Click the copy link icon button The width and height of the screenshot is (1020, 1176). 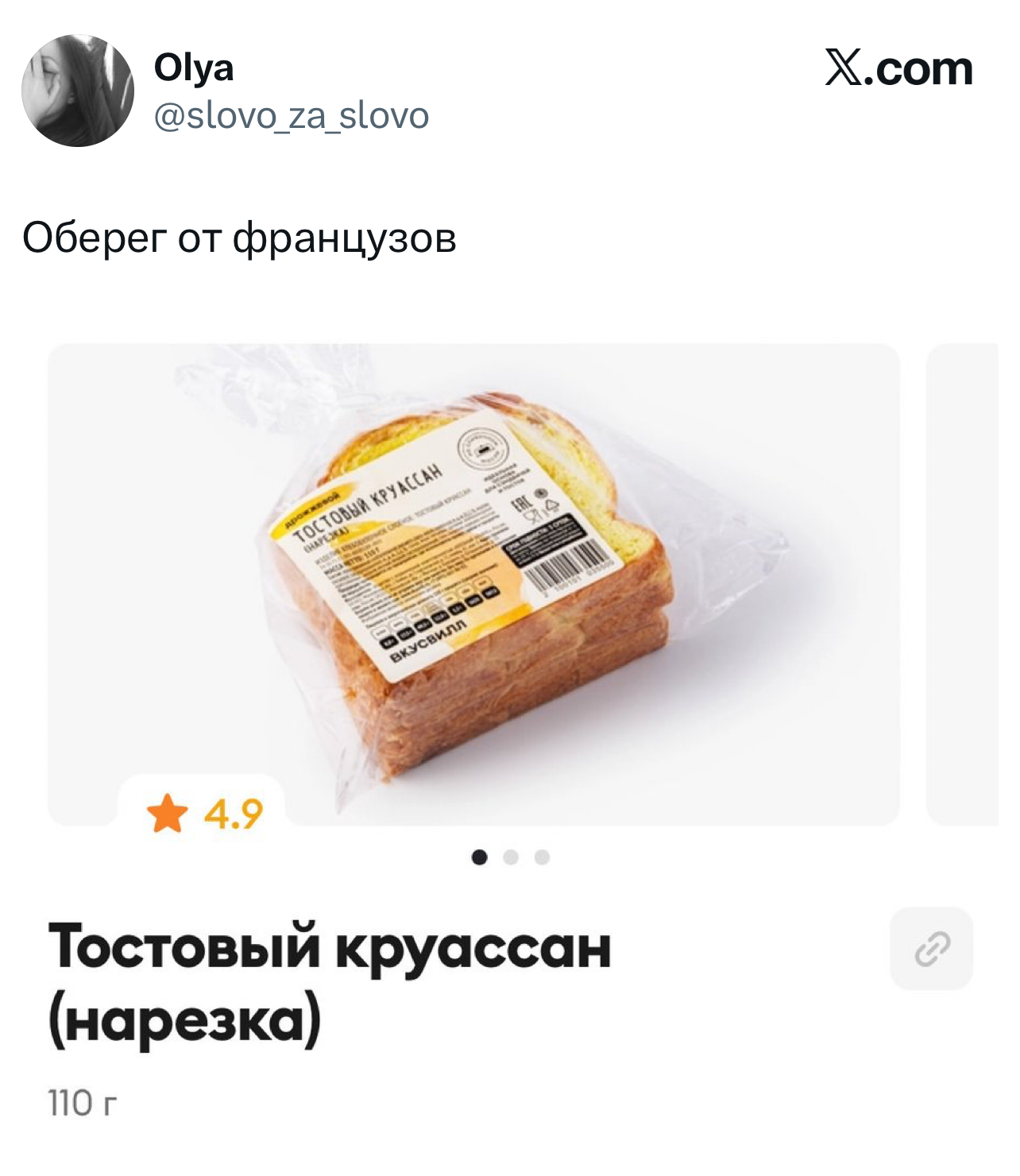[931, 948]
